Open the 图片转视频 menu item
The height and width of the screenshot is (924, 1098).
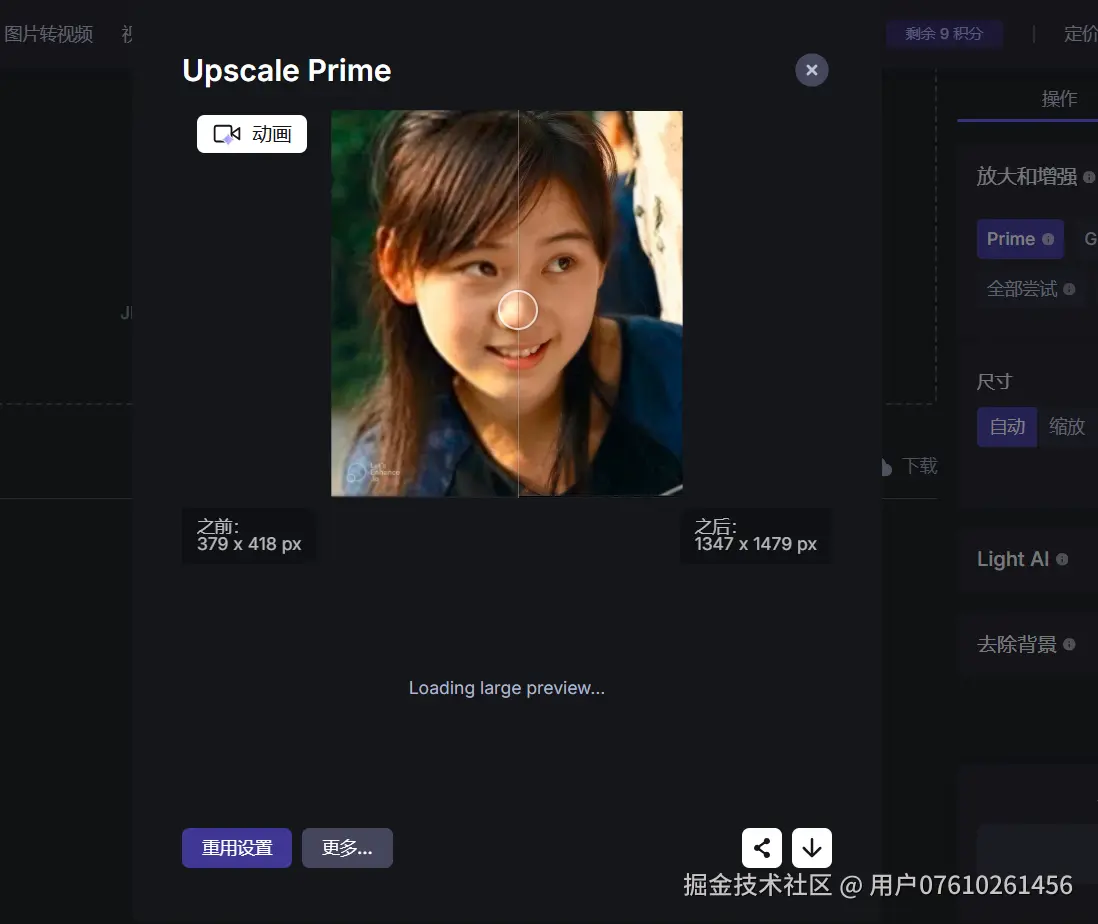tap(47, 33)
